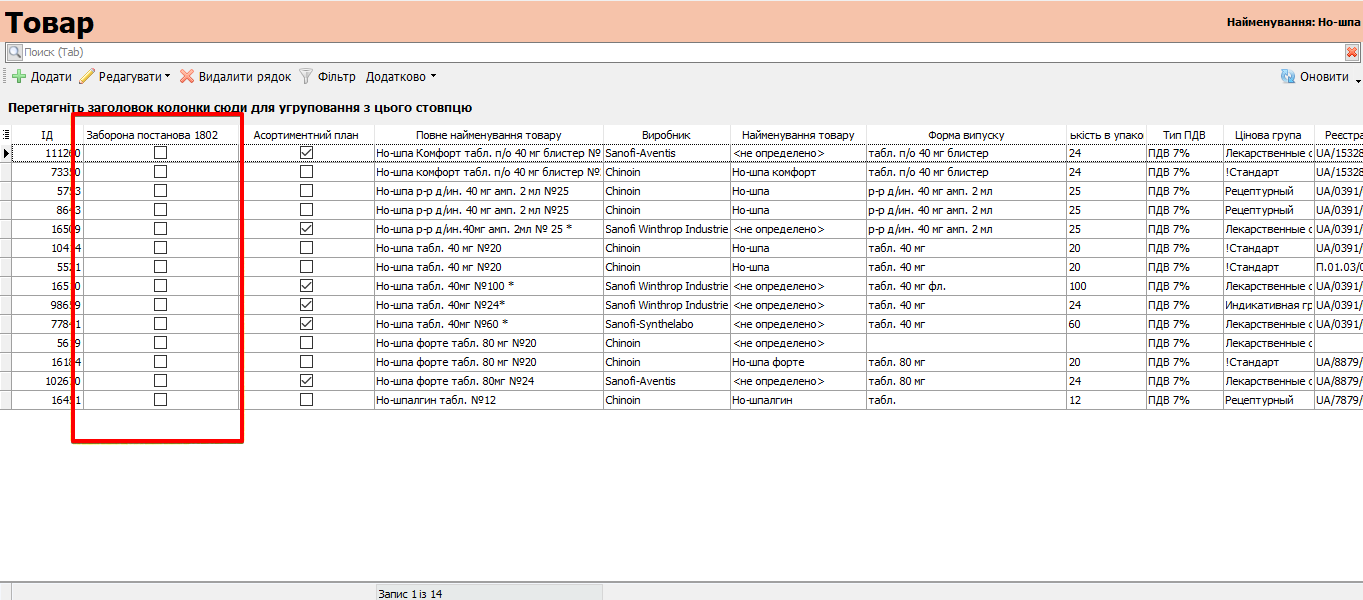
Task: Sort by the Виробник column header
Action: point(666,135)
